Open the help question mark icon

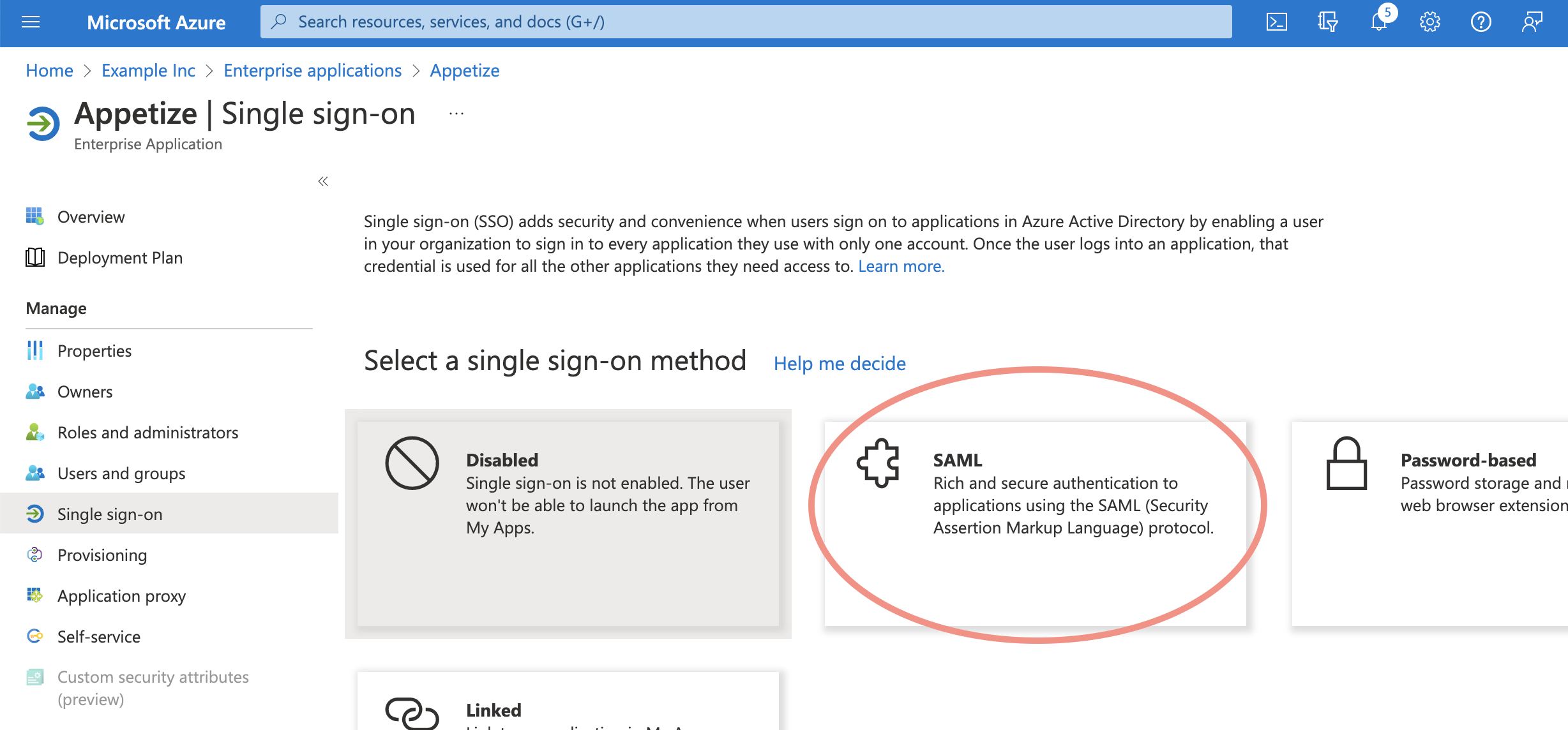click(1481, 22)
